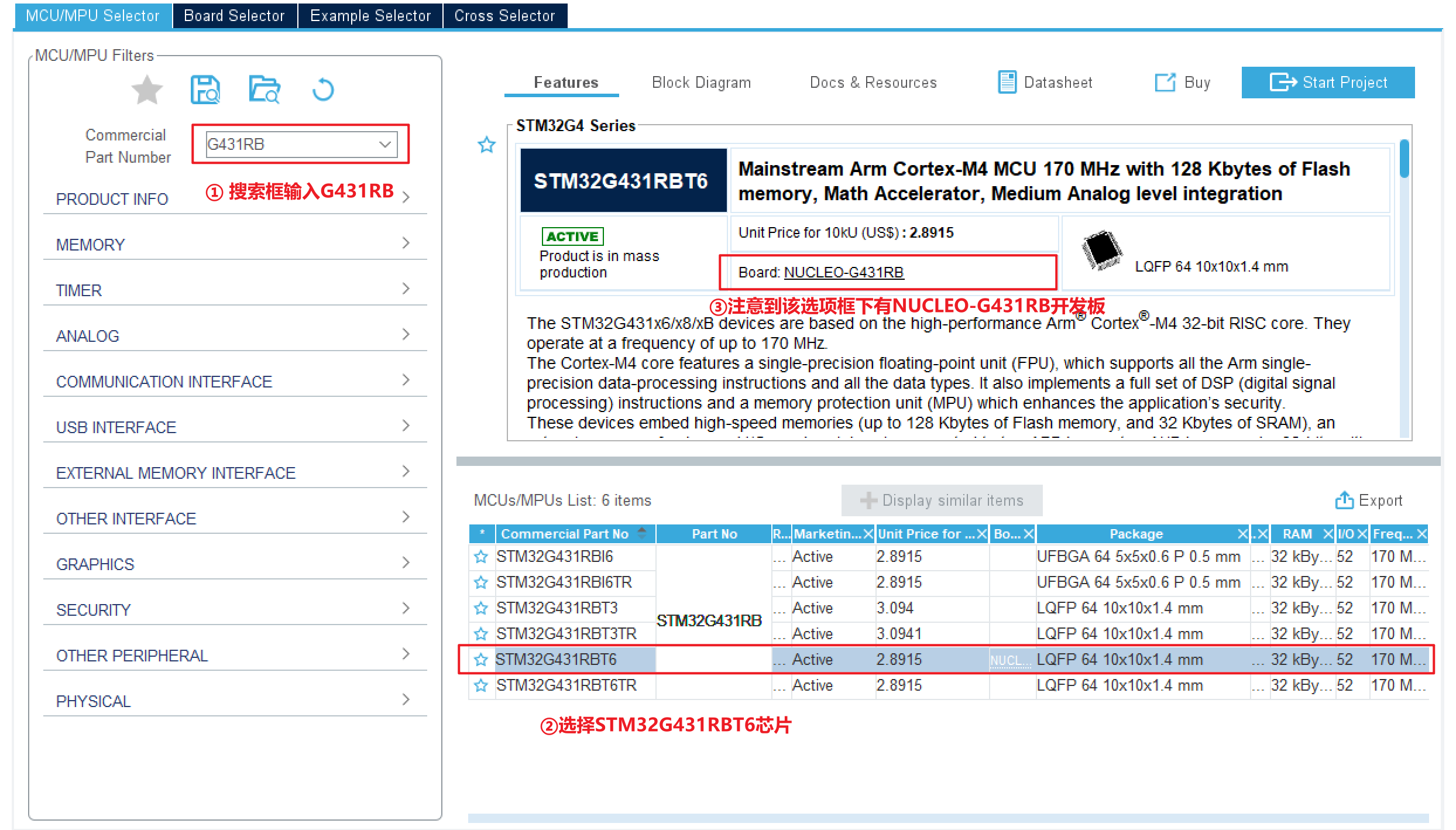Toggle favorite star for STM32G431RBT6 row

481,660
